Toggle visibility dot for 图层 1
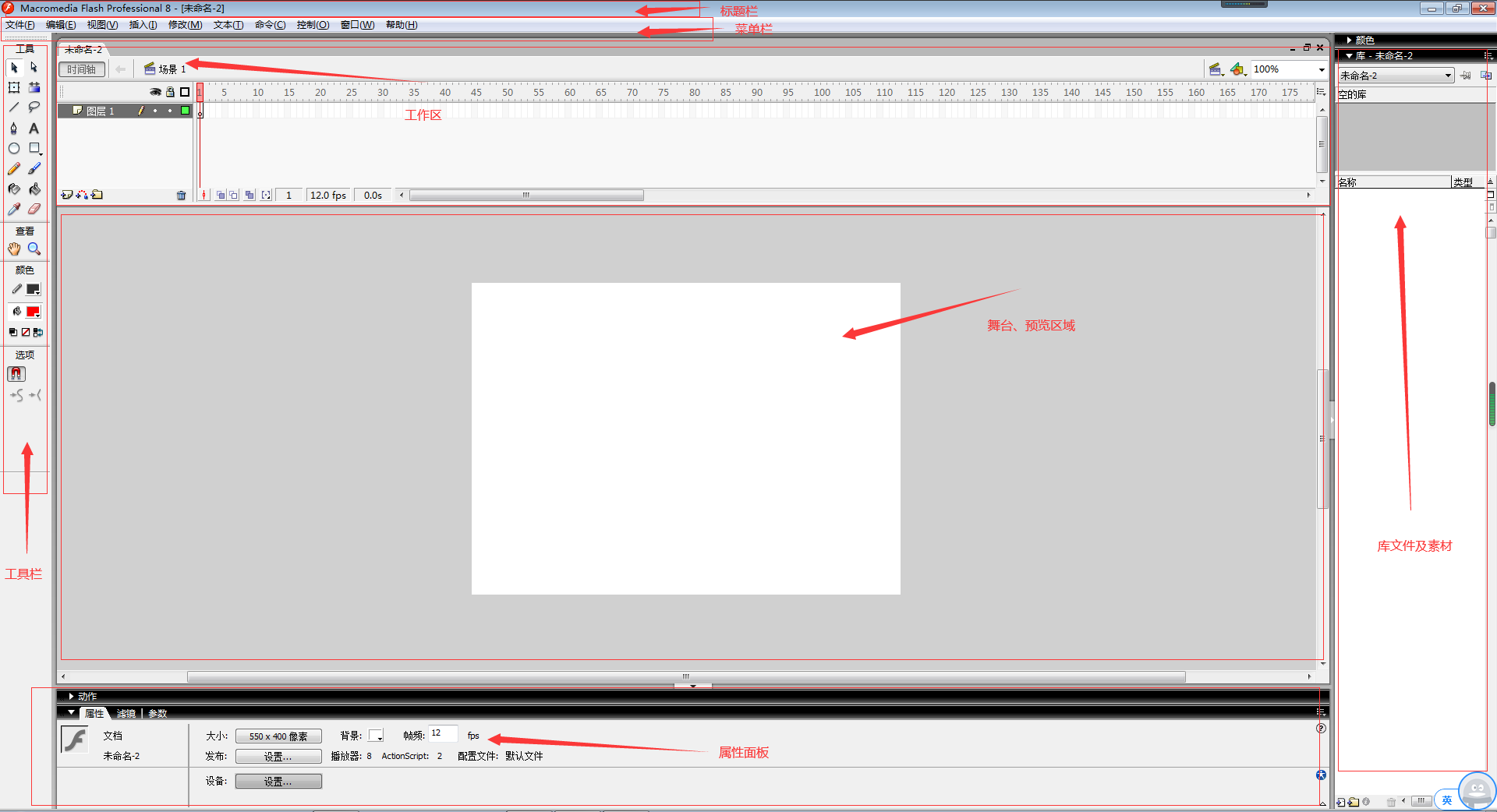 155,111
